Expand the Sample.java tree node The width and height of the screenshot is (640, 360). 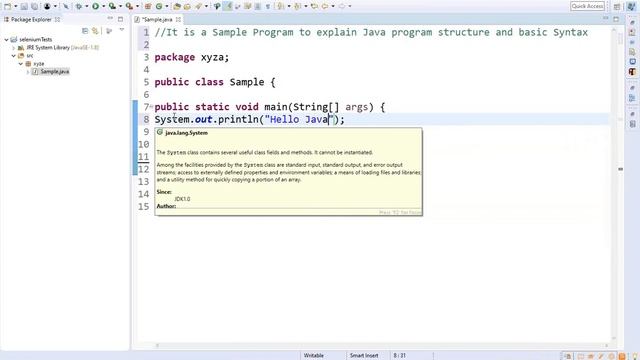[x=28, y=72]
